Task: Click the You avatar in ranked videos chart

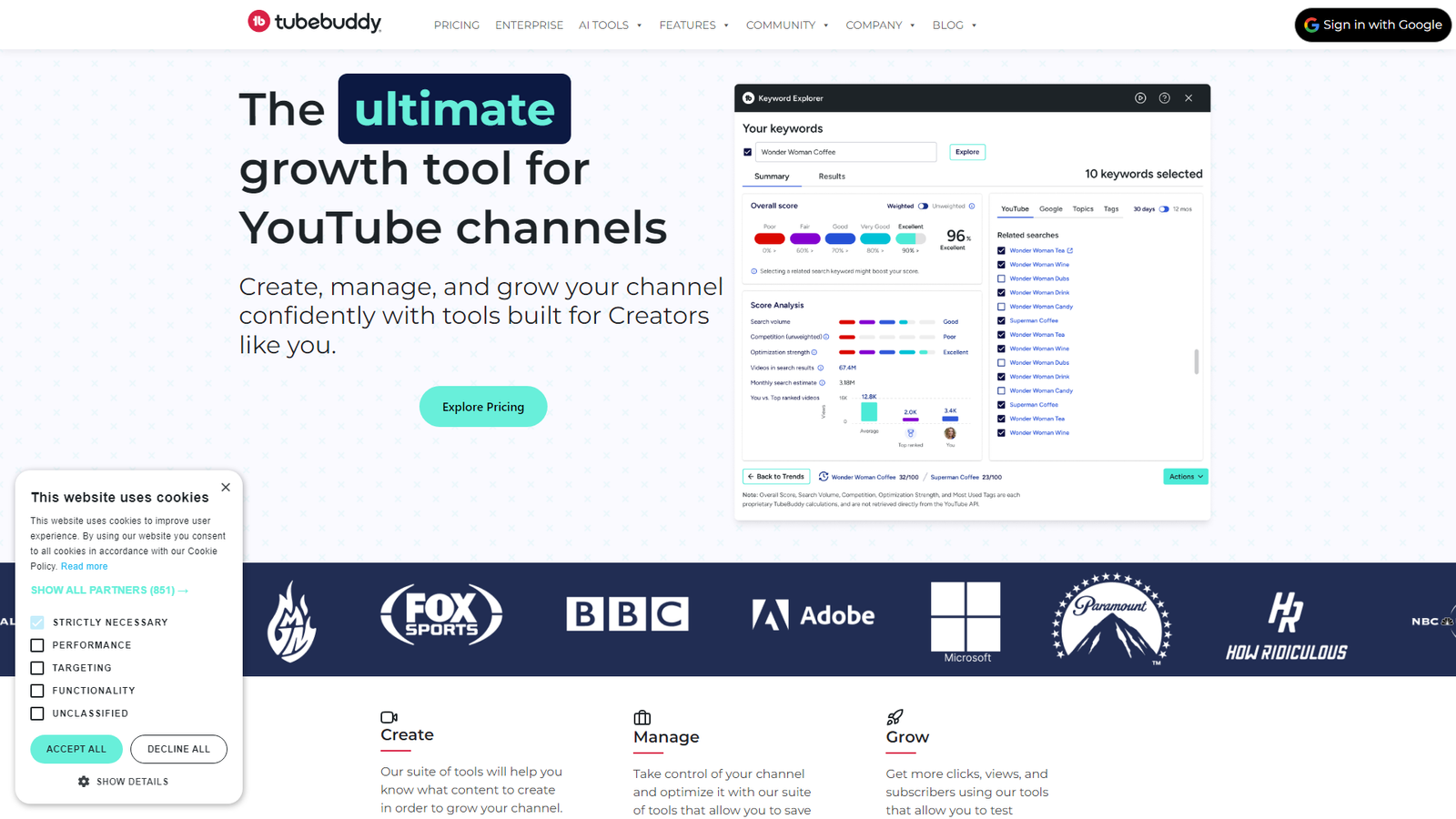Action: pyautogui.click(x=950, y=433)
